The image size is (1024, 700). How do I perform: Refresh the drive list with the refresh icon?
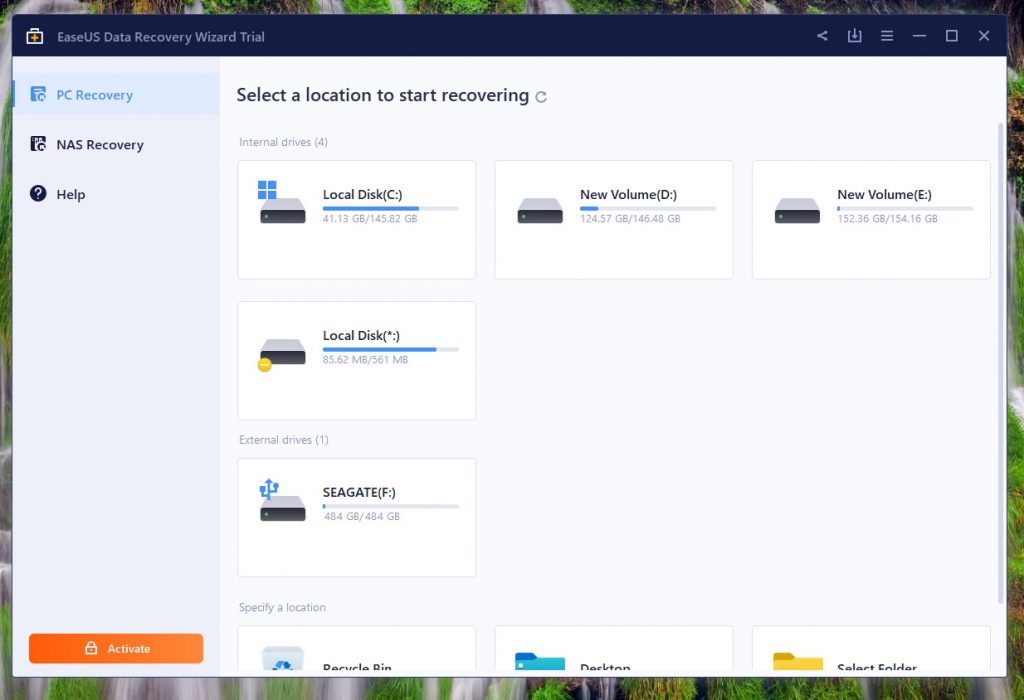pos(541,96)
